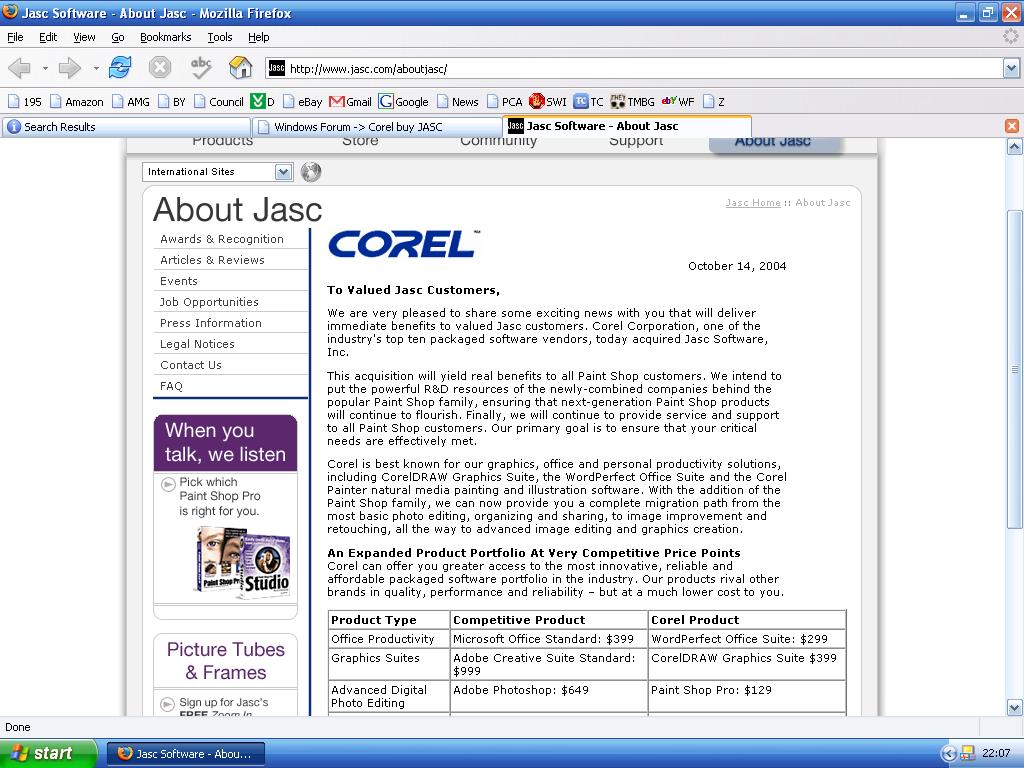
Task: Open the Windows Start button
Action: [x=48, y=753]
